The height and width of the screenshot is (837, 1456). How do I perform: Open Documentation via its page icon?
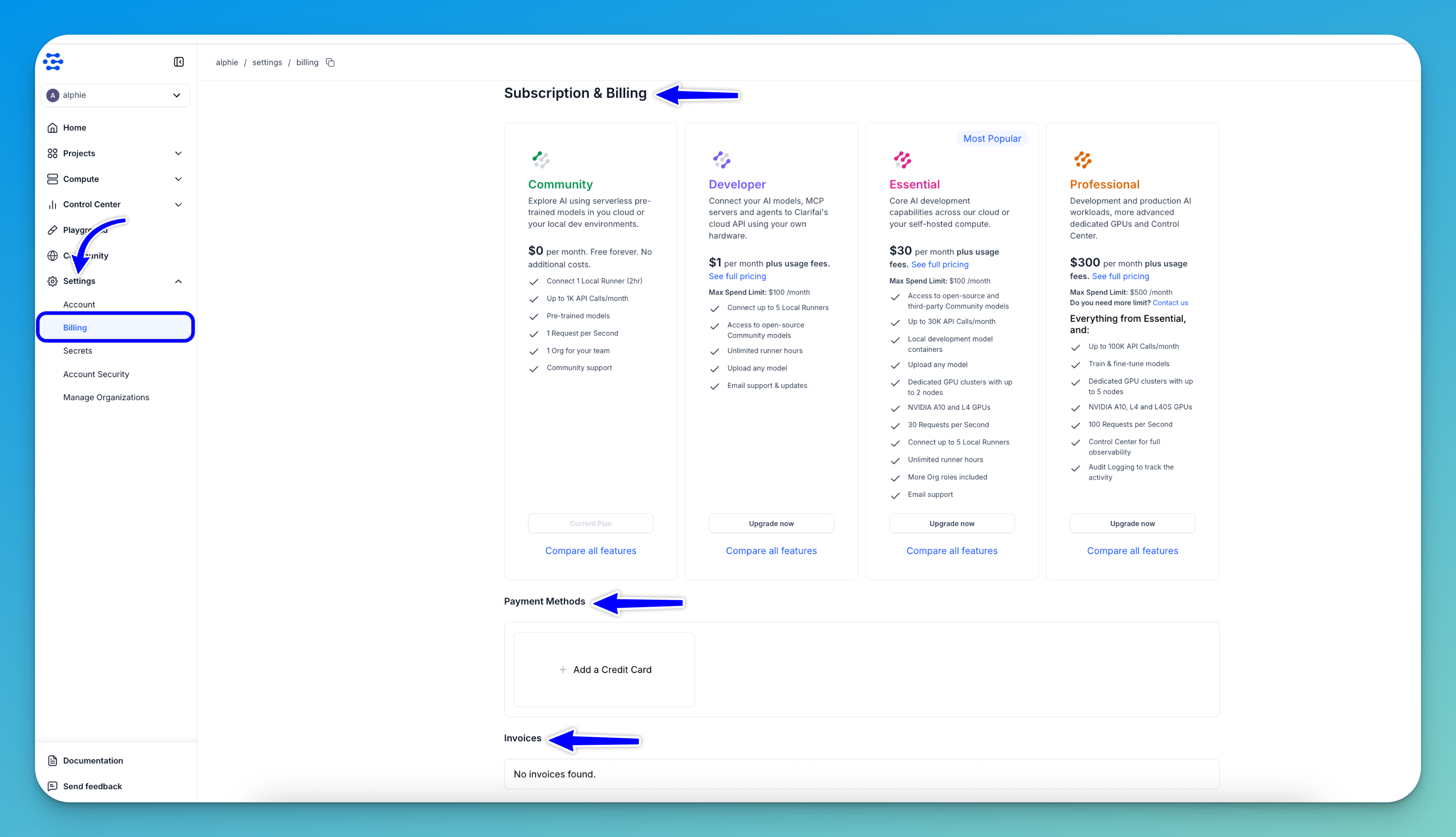pos(52,760)
